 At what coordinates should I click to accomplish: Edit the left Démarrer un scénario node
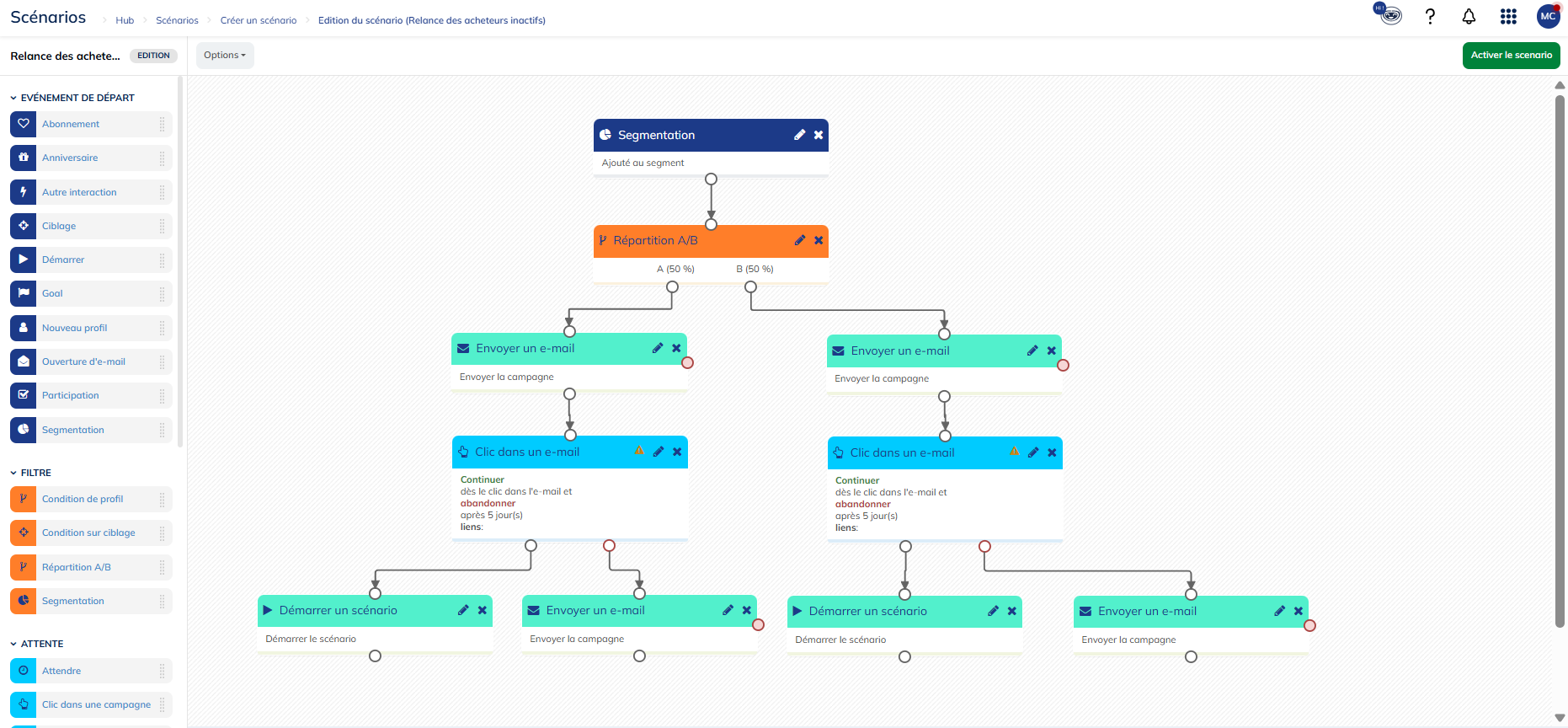point(463,610)
